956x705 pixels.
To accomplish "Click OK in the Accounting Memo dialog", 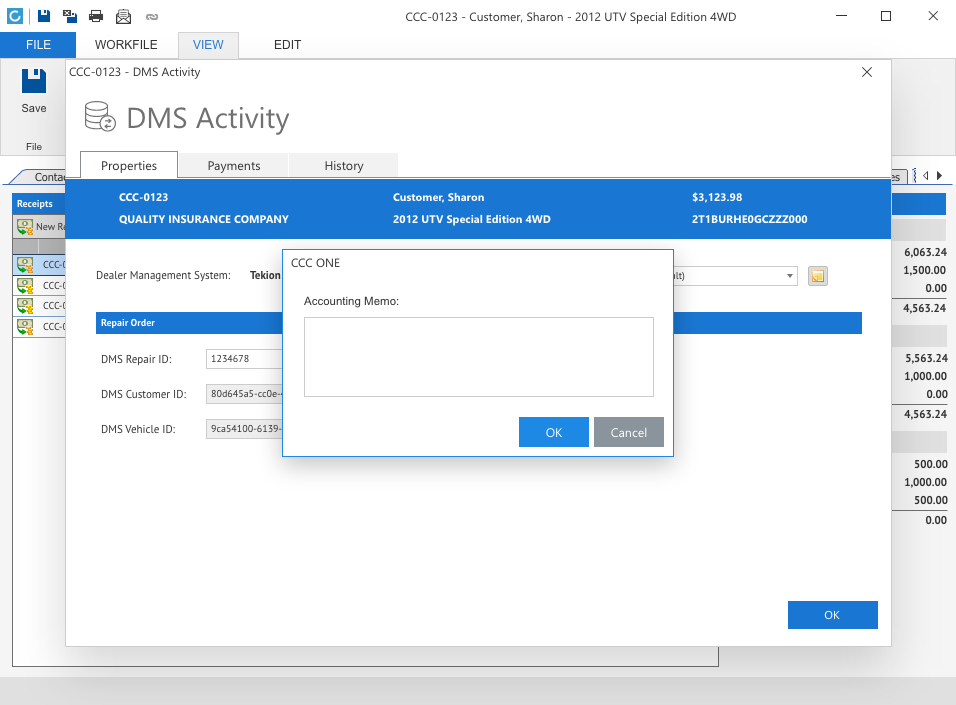I will click(x=554, y=432).
